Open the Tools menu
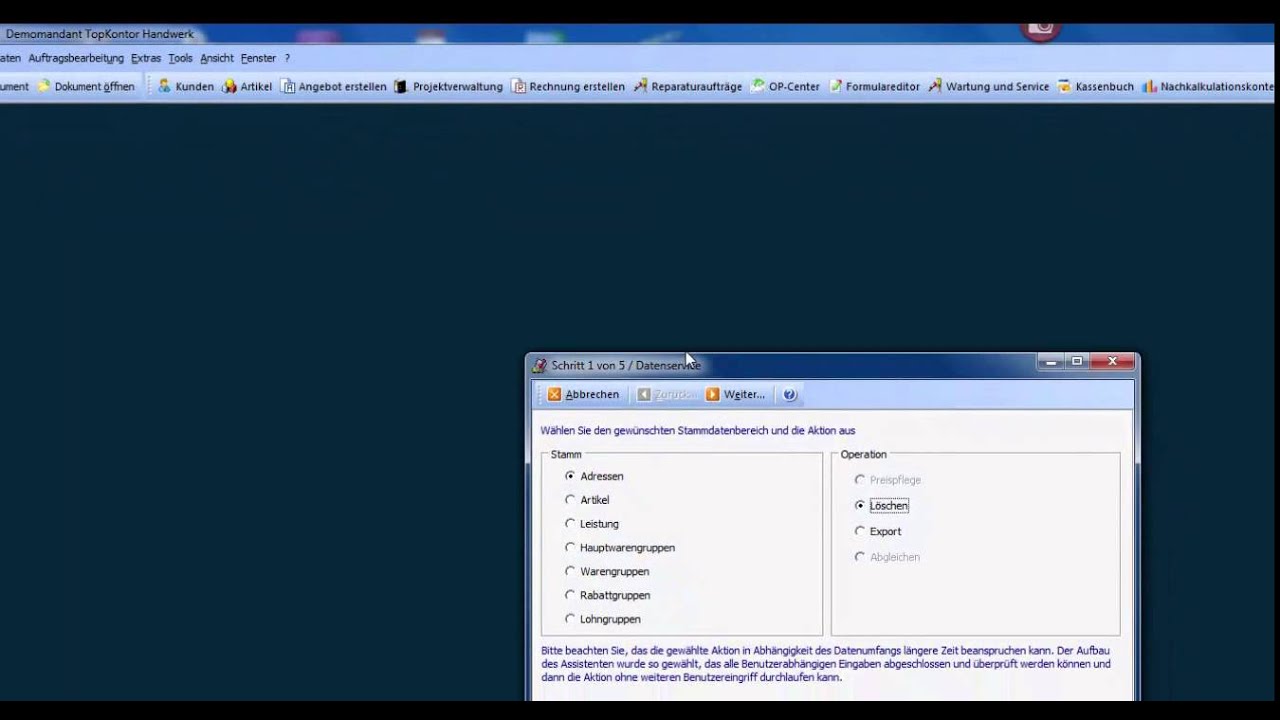 point(180,59)
